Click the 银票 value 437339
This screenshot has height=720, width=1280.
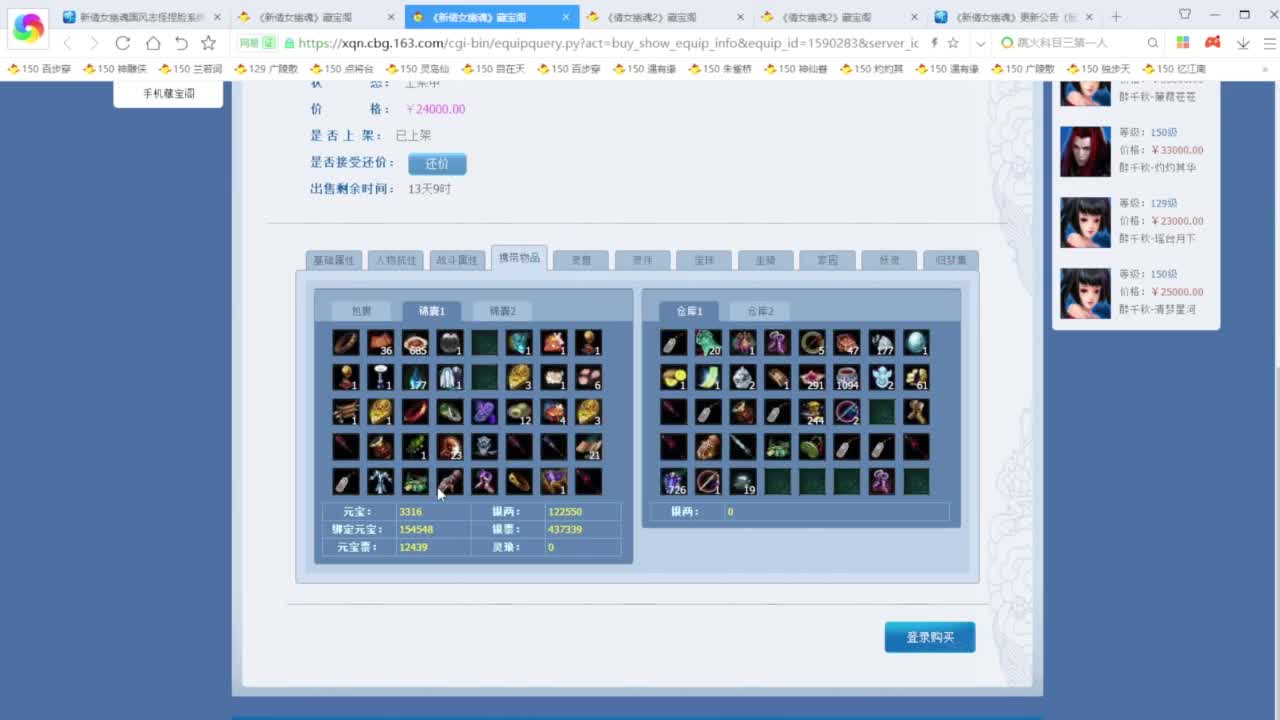point(565,530)
